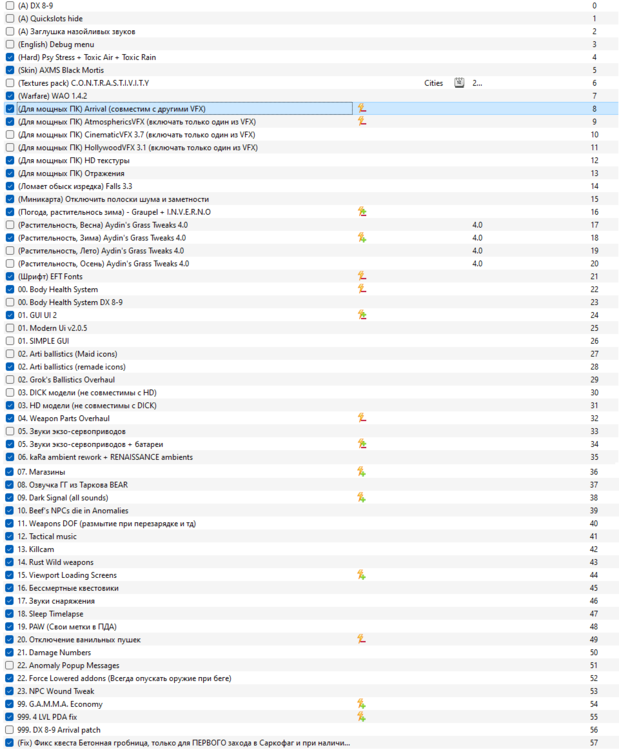619x750 pixels.
Task: Uncheck the HD текстуры mod
Action: click(10, 161)
